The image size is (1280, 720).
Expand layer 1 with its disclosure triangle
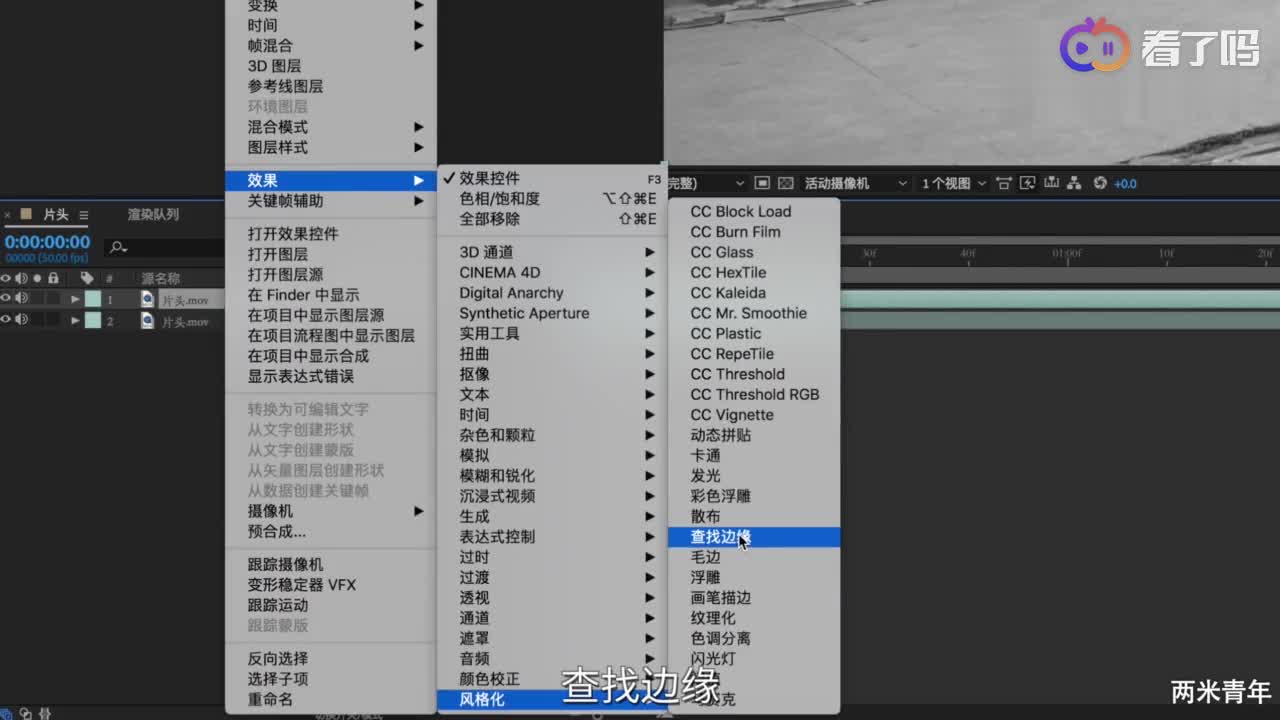pyautogui.click(x=75, y=298)
